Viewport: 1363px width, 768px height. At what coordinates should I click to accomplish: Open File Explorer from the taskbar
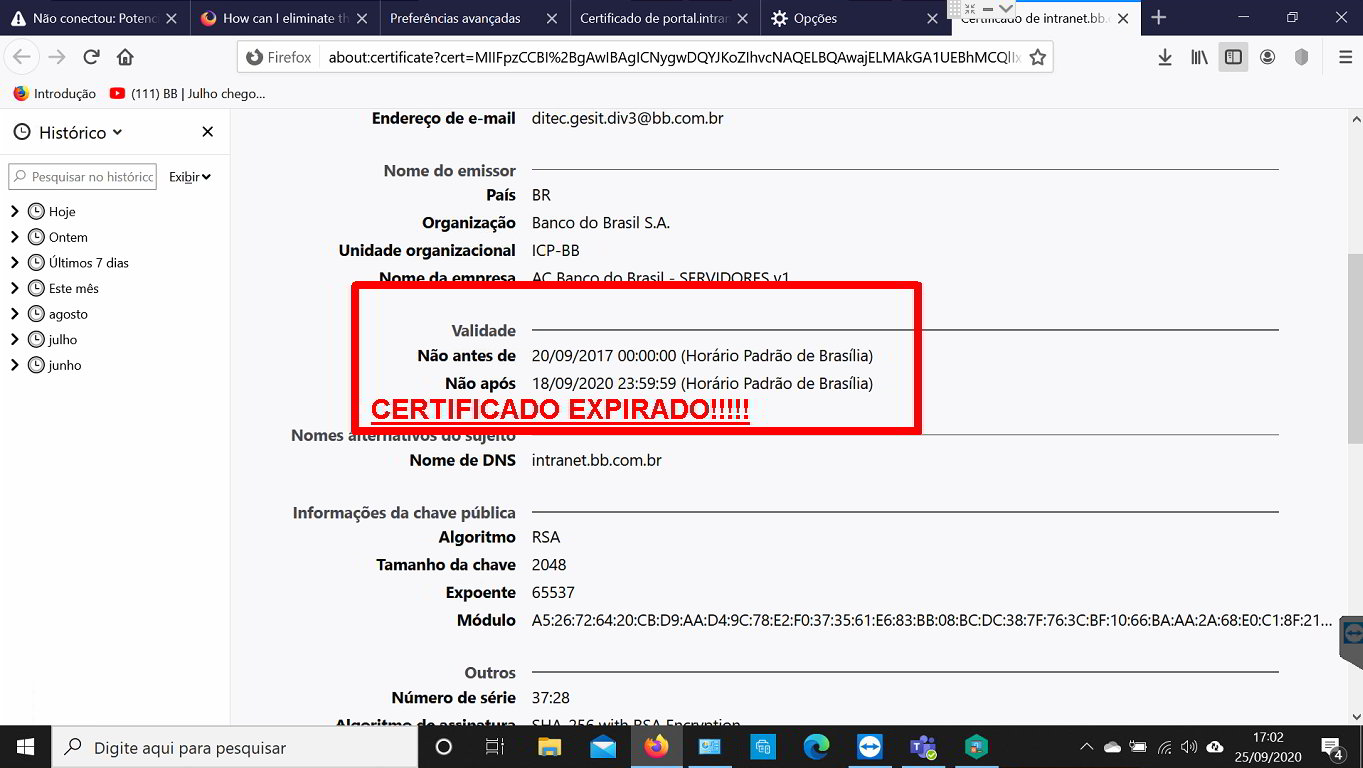tap(549, 747)
